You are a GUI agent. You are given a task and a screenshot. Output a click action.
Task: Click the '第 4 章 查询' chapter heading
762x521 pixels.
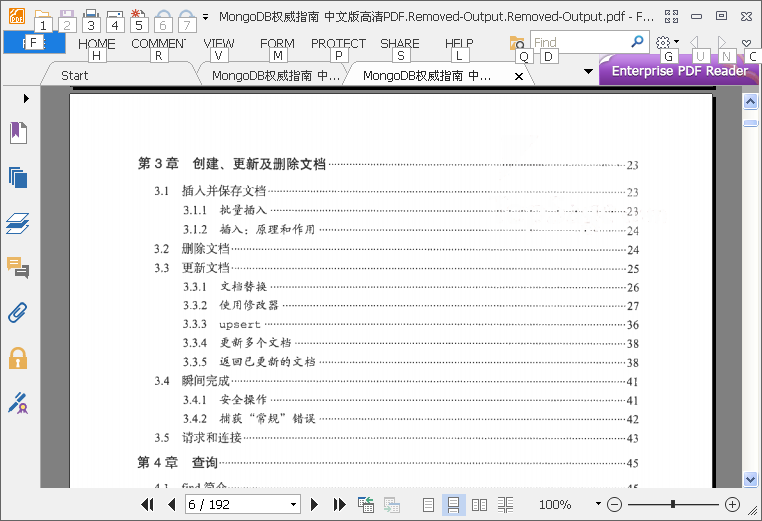pyautogui.click(x=177, y=462)
